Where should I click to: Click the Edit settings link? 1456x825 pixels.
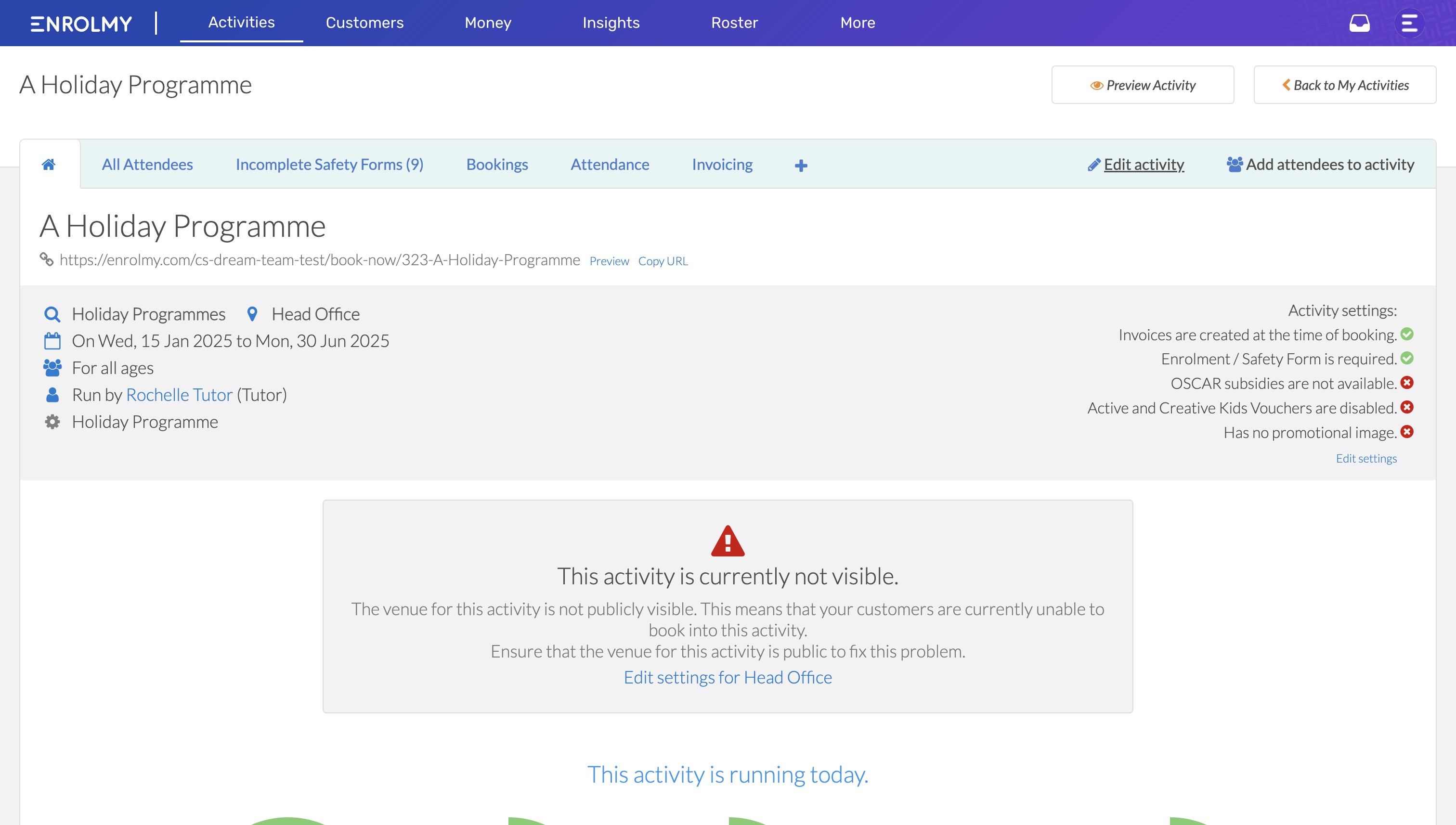[1366, 458]
